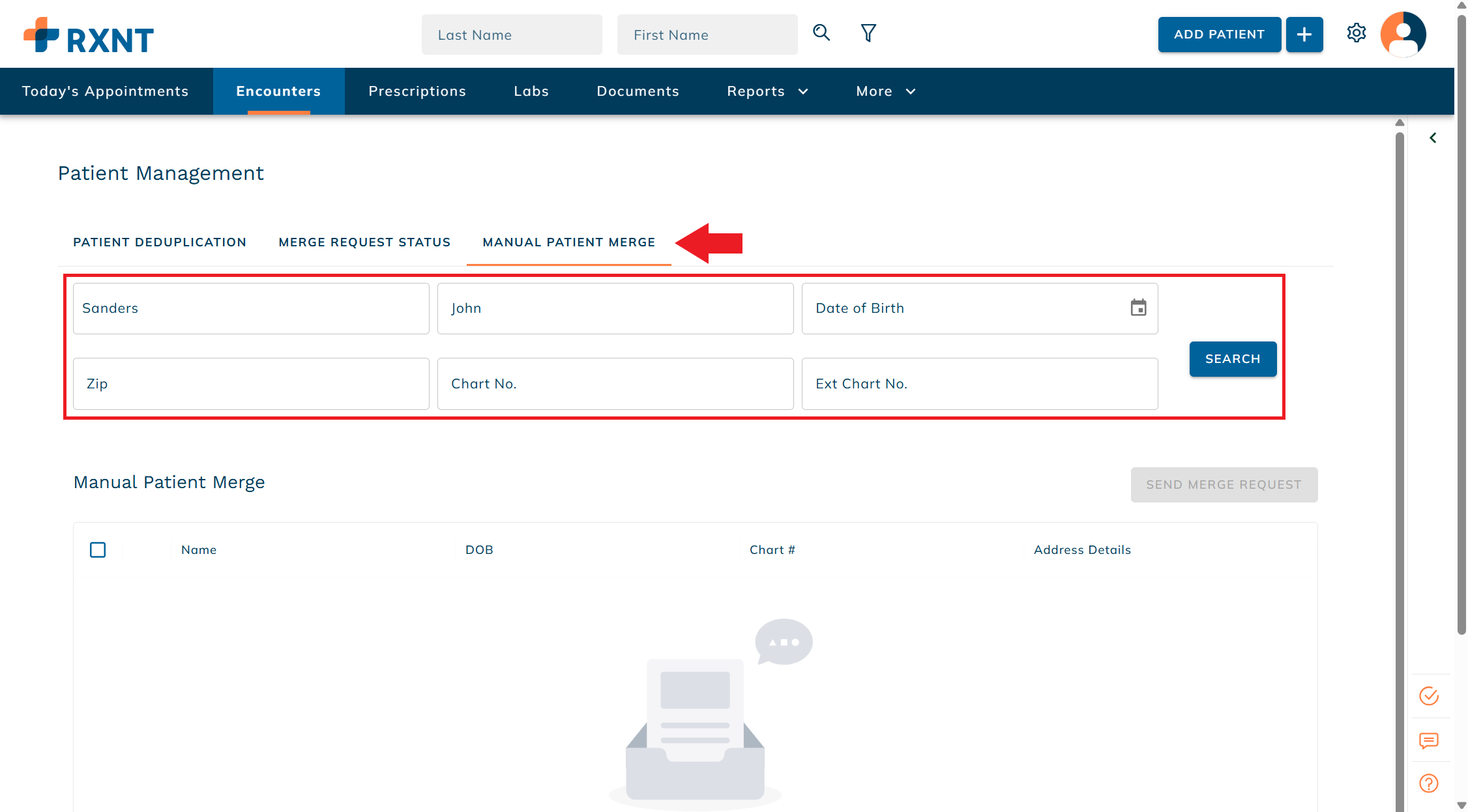Open the user profile avatar
1468x812 pixels.
click(x=1403, y=35)
